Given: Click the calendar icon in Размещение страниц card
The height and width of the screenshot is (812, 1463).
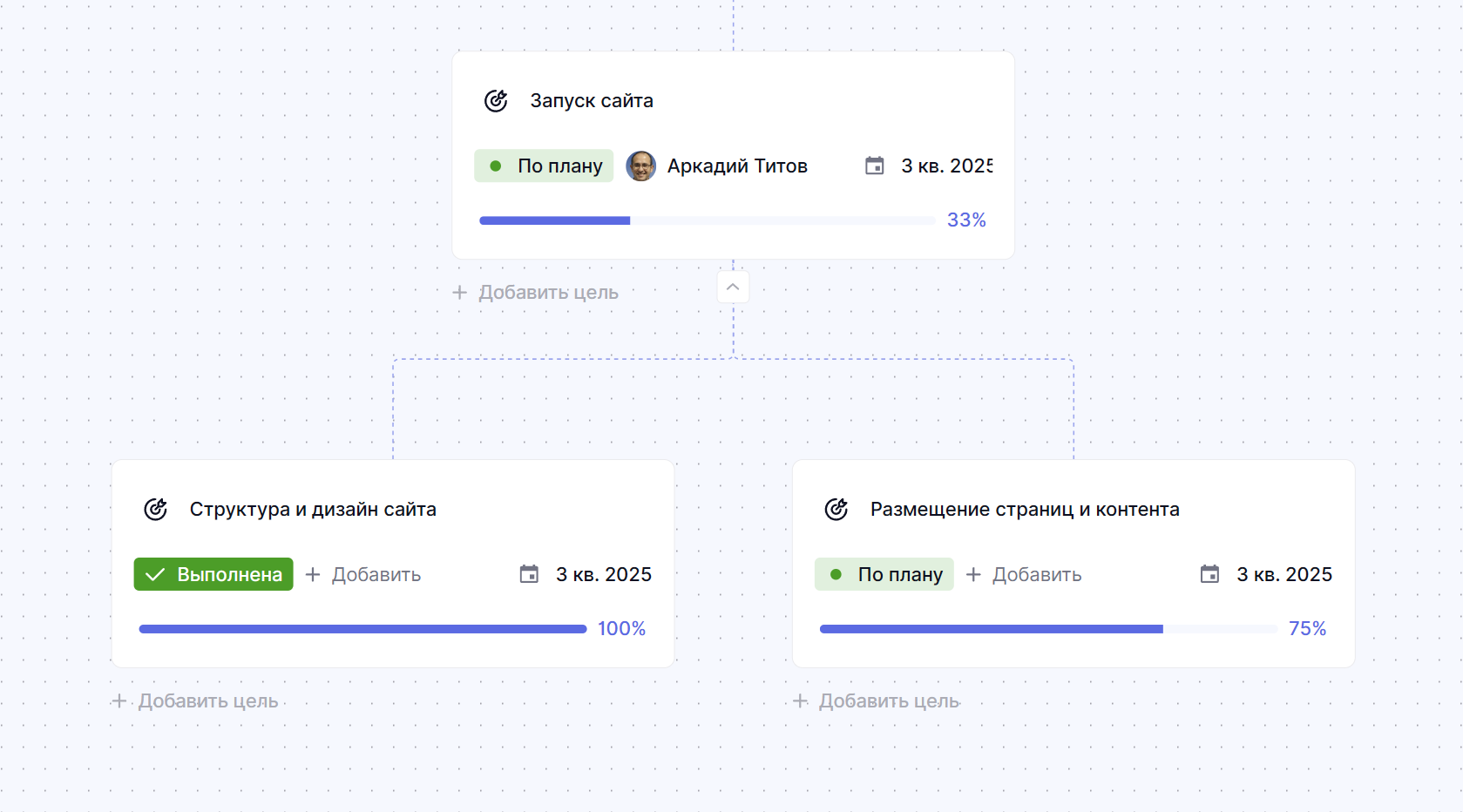Looking at the screenshot, I should tap(1209, 574).
